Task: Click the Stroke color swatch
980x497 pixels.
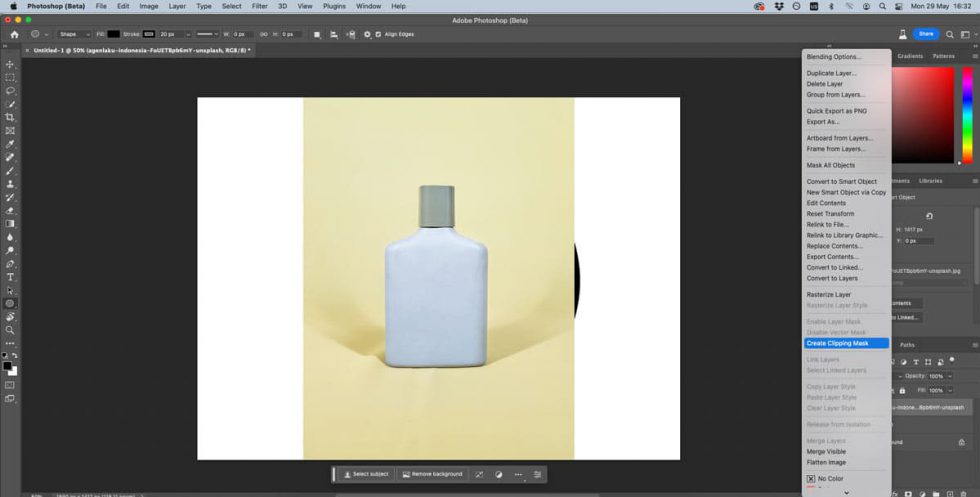Action: [149, 34]
